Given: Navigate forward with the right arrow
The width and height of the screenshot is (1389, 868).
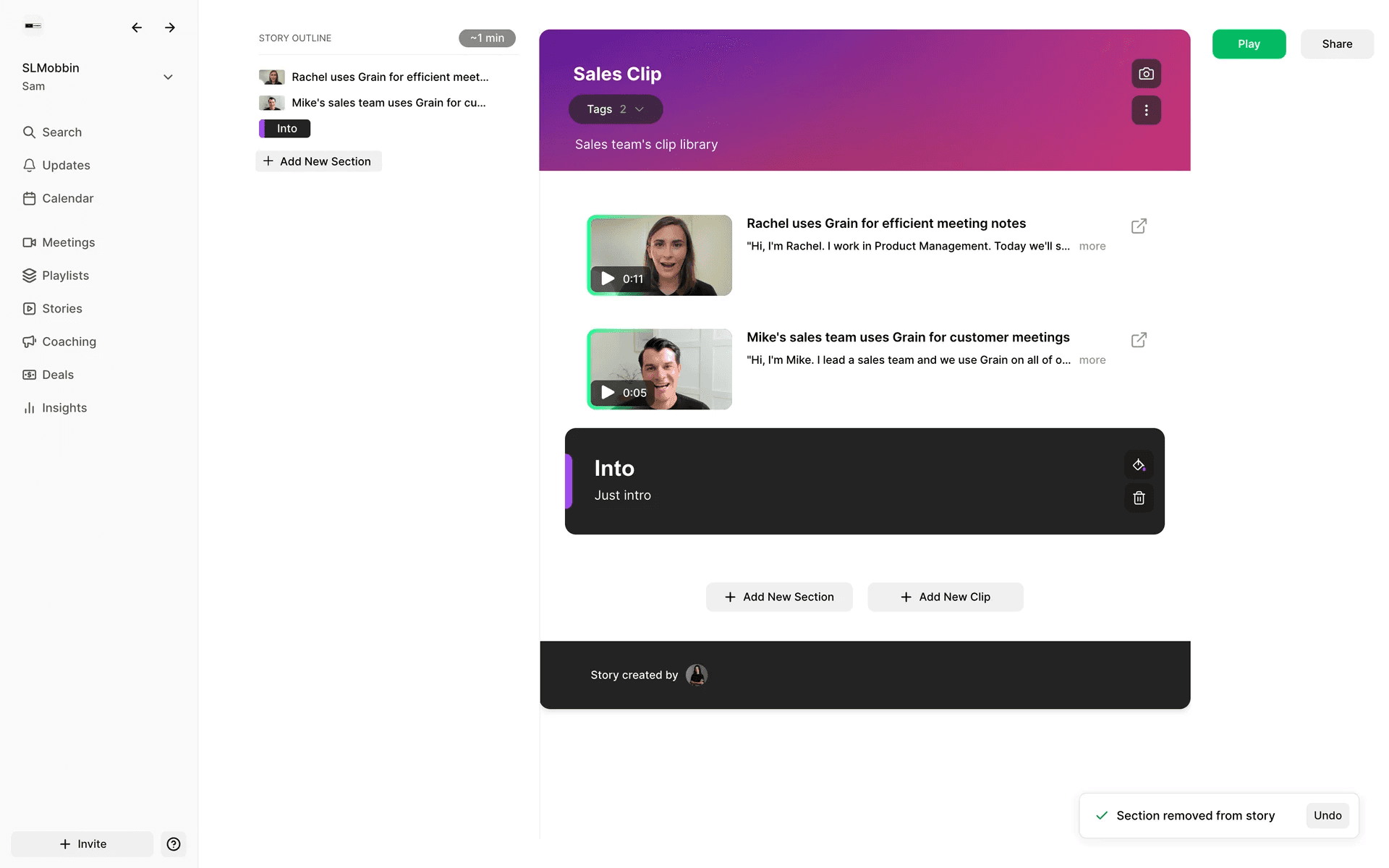Looking at the screenshot, I should [170, 27].
